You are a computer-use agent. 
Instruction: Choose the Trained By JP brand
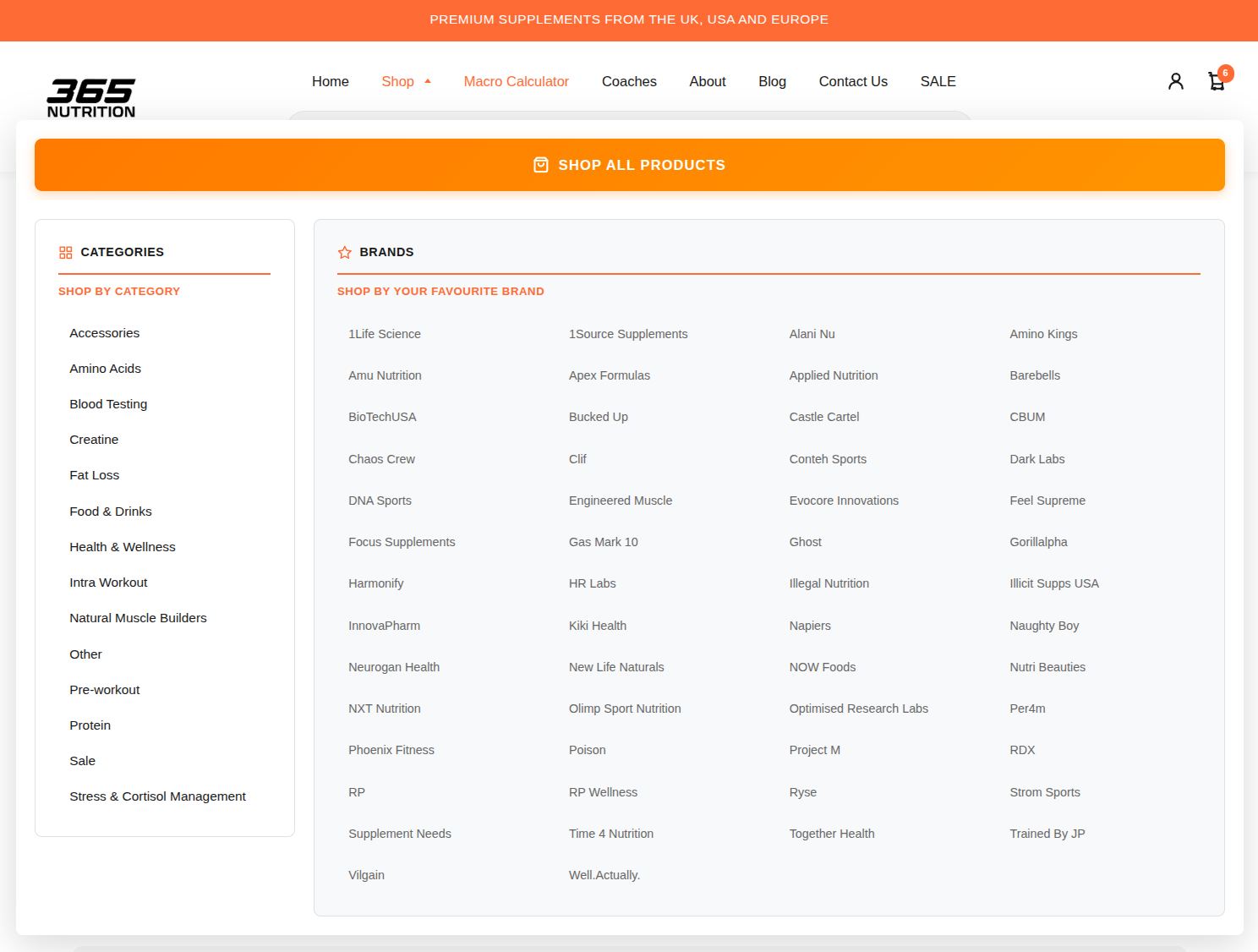coord(1047,834)
